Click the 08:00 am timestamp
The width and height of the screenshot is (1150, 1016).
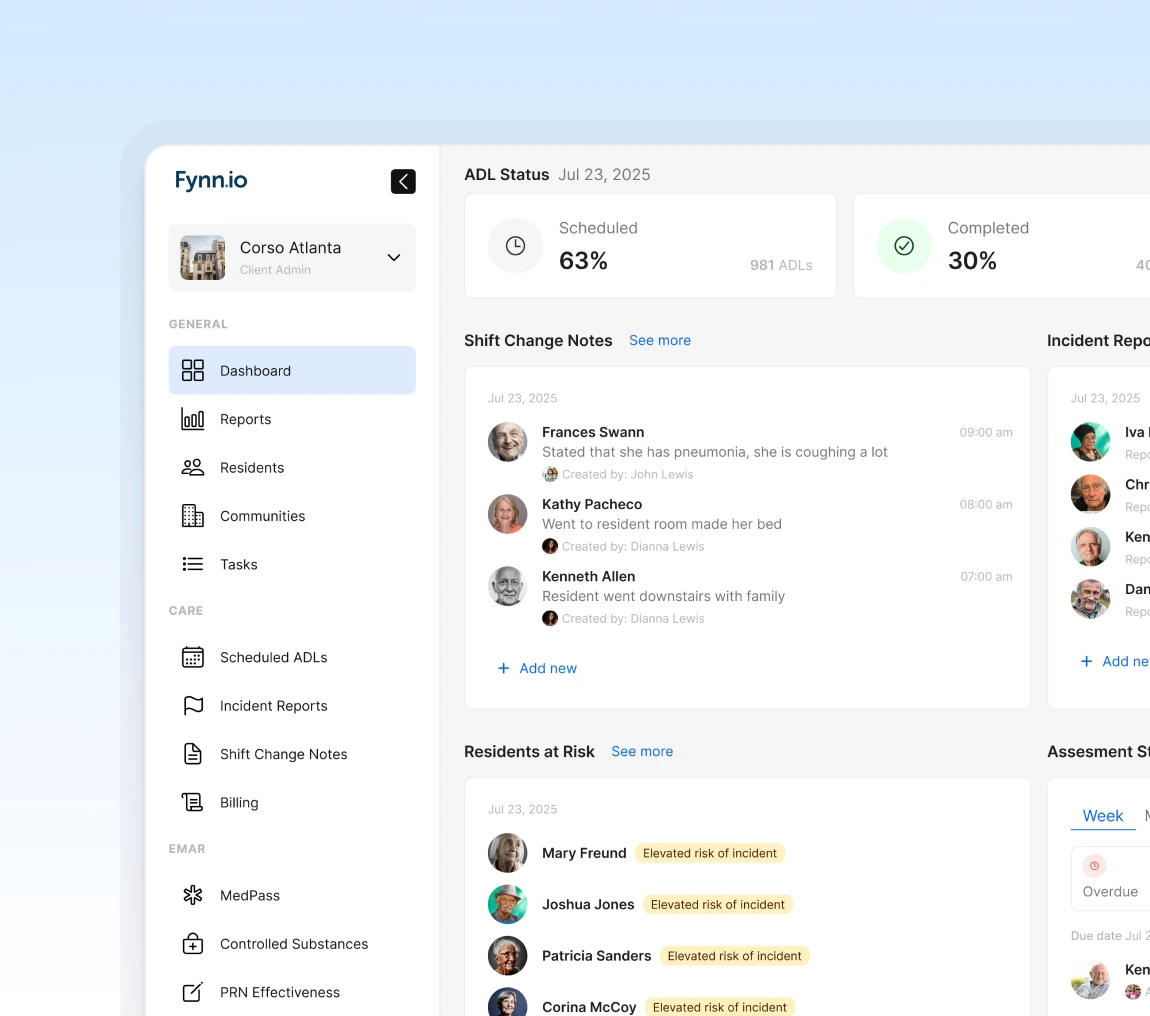[986, 504]
